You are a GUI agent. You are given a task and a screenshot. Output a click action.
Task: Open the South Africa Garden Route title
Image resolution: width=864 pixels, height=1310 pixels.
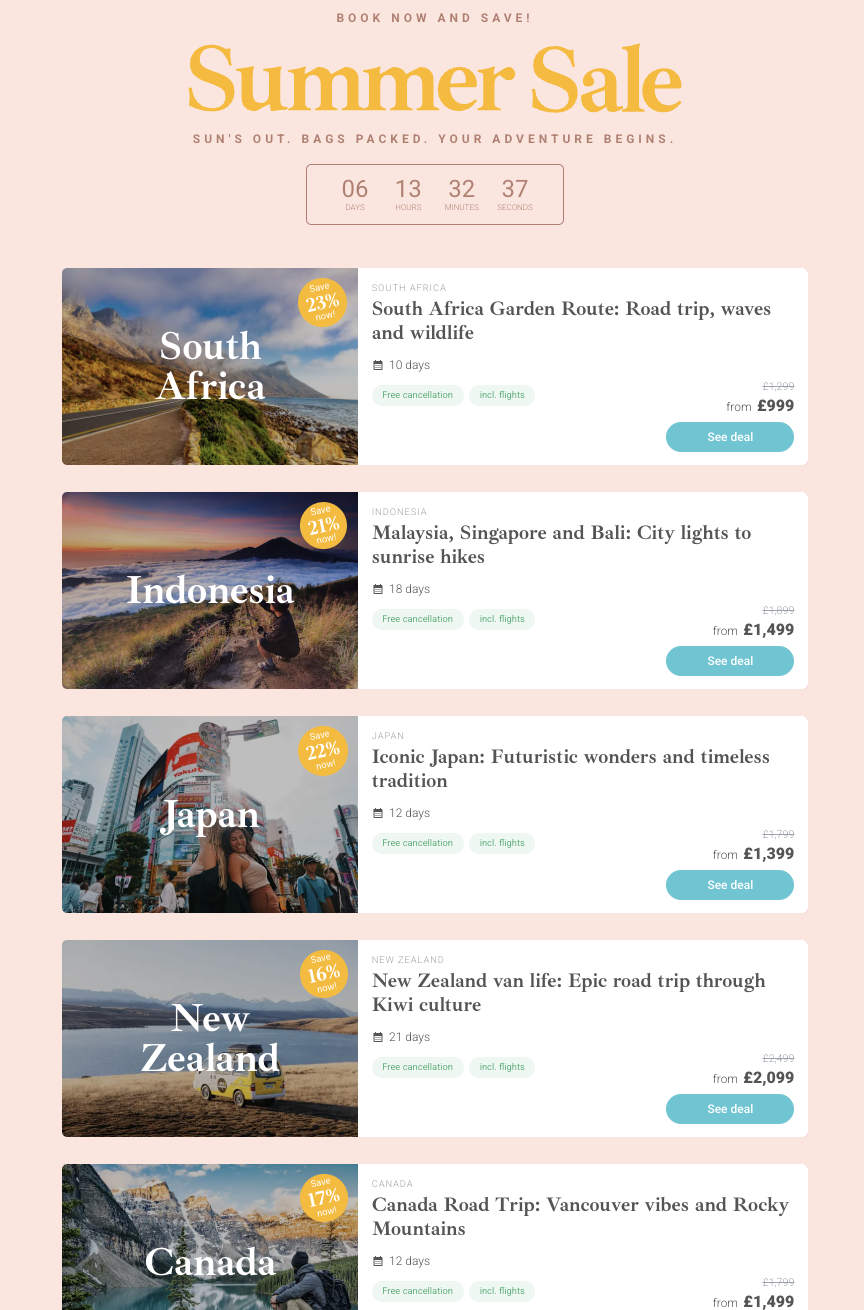[x=571, y=320]
